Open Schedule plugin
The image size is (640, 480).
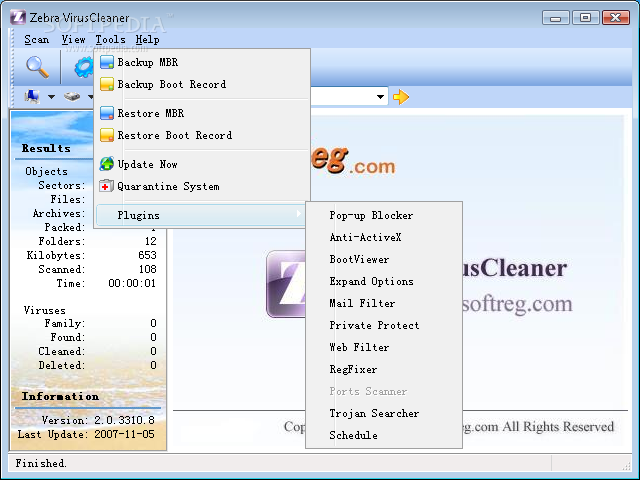pos(384,436)
